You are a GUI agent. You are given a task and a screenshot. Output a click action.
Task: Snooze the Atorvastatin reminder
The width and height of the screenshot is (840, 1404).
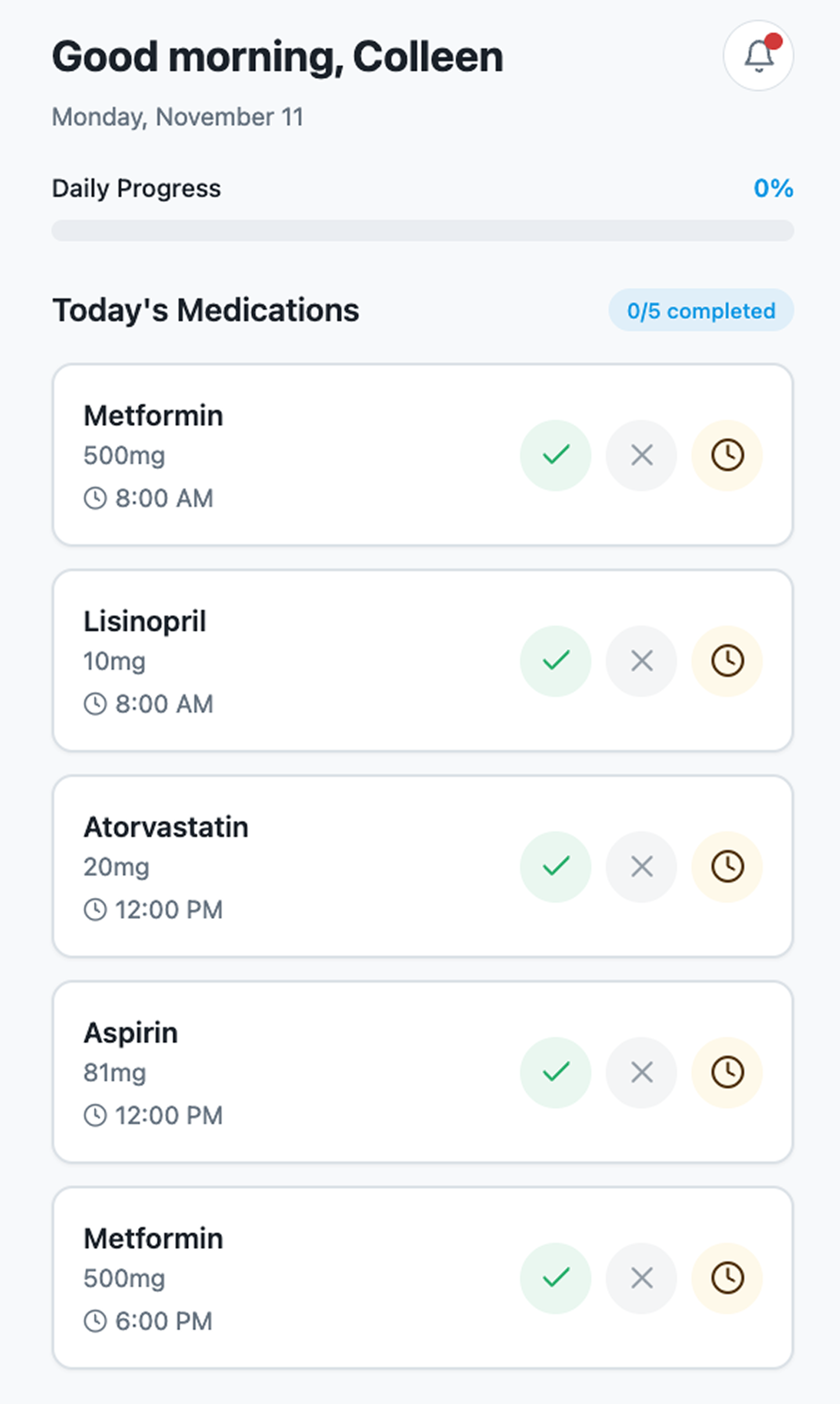click(727, 867)
